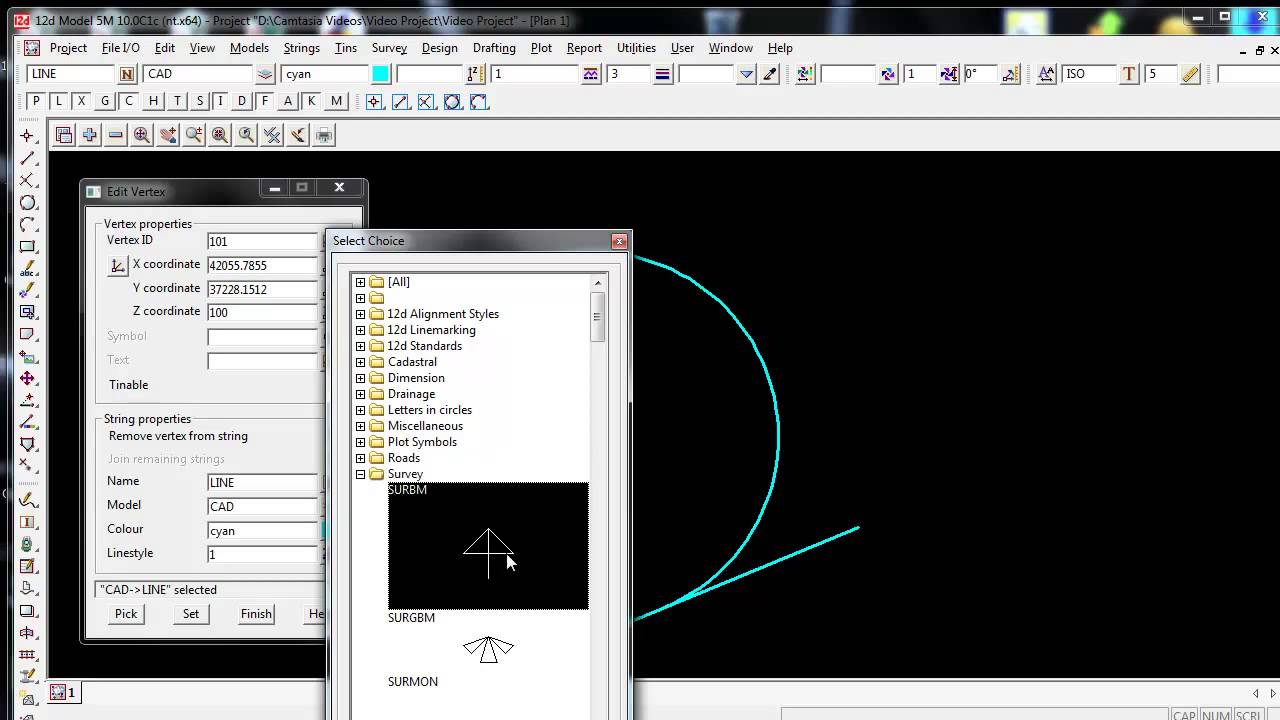Click the cyan colour swatch in top toolbar

point(381,74)
